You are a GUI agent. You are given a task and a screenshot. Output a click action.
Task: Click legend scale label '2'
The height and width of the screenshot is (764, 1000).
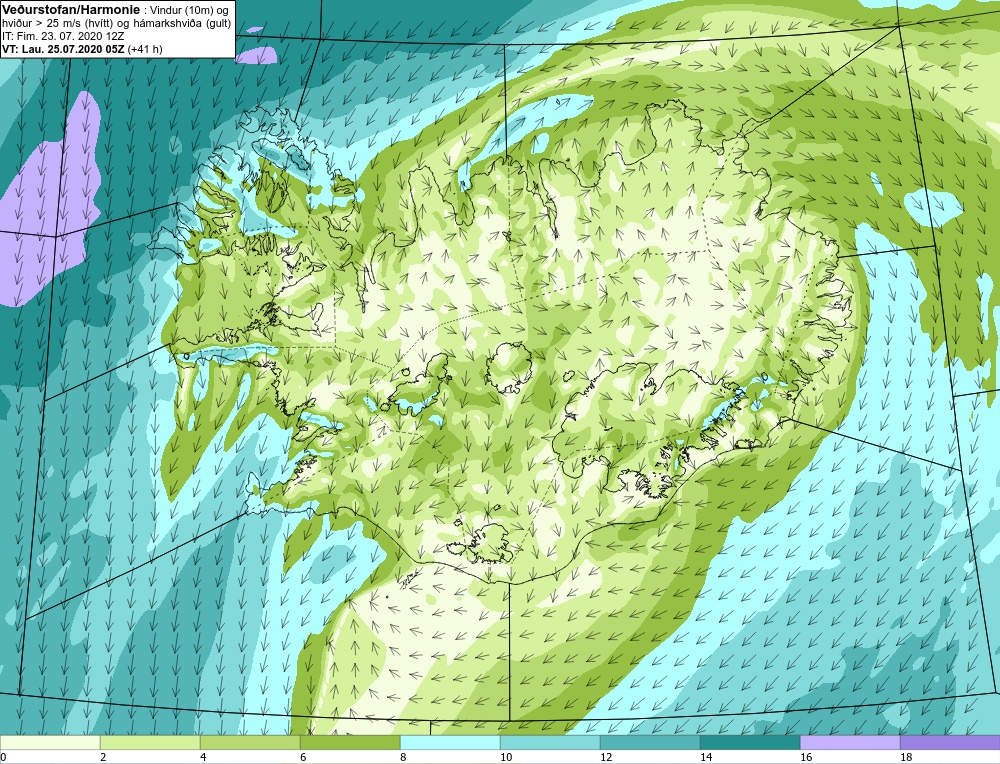(103, 757)
